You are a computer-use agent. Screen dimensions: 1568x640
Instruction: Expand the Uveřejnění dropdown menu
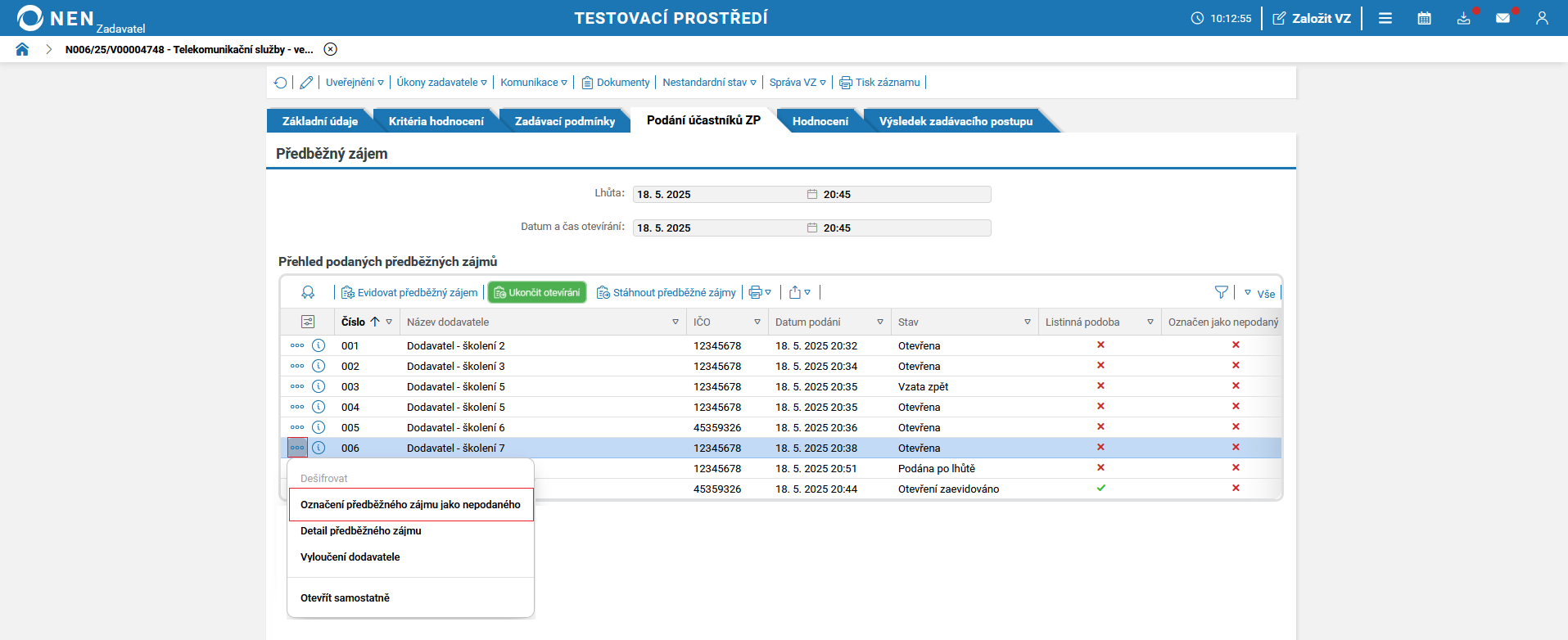pos(355,83)
